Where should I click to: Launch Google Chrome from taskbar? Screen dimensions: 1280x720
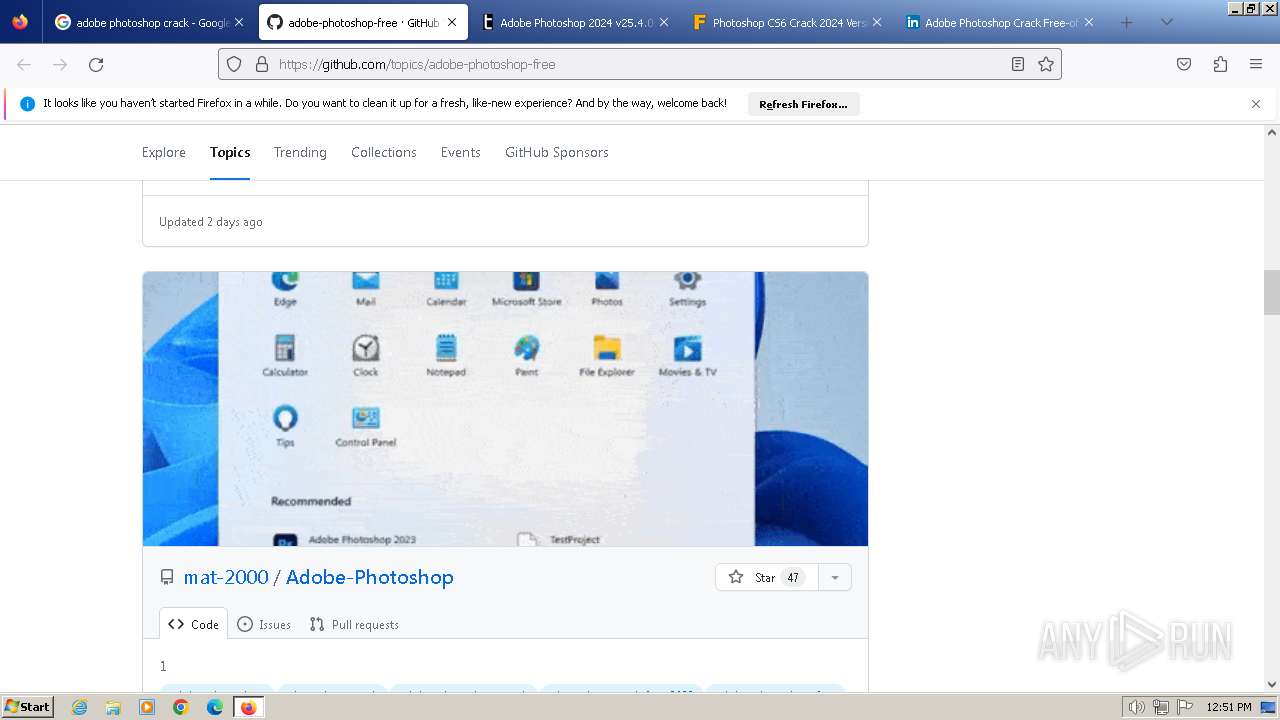pyautogui.click(x=181, y=707)
